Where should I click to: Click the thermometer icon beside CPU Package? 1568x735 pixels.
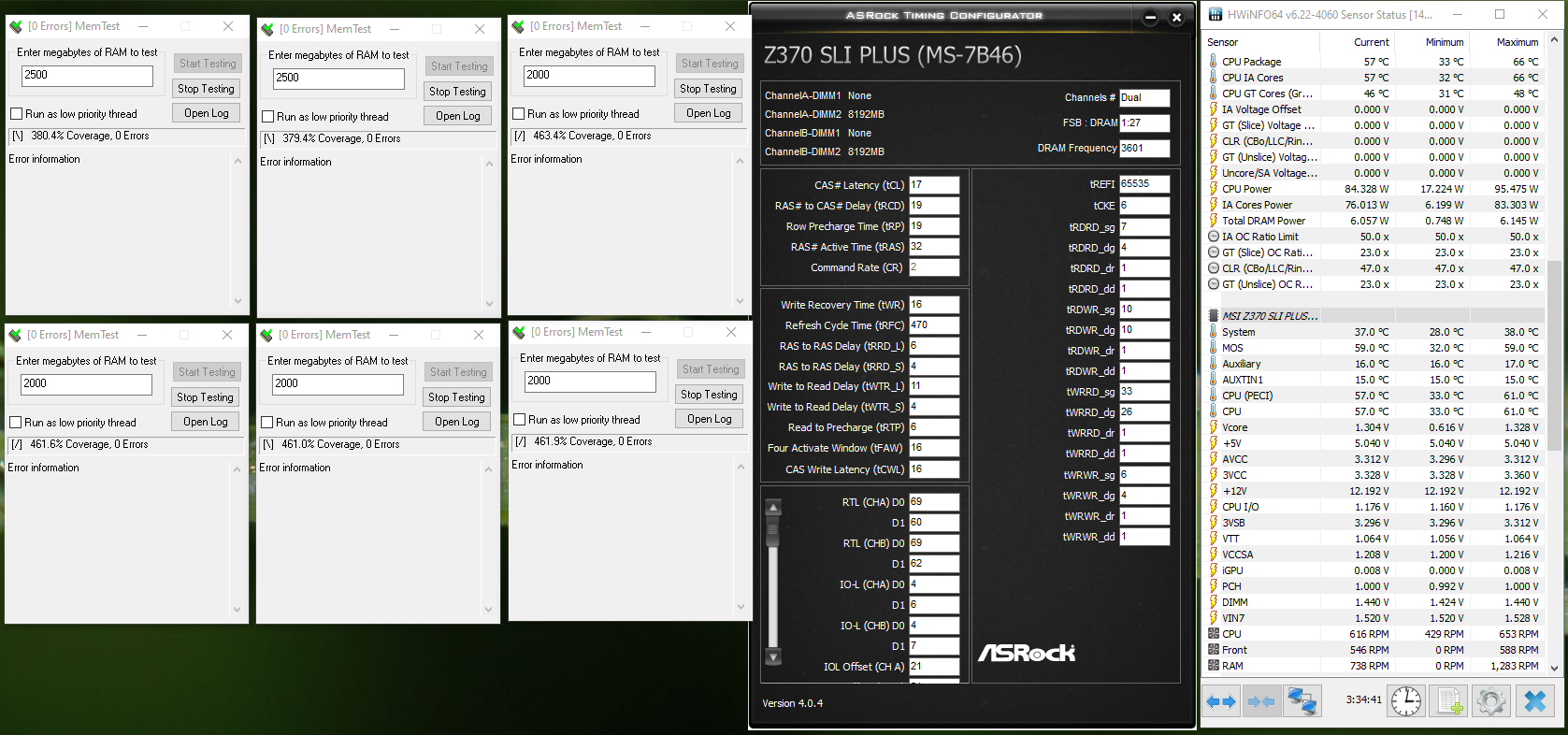click(x=1214, y=62)
